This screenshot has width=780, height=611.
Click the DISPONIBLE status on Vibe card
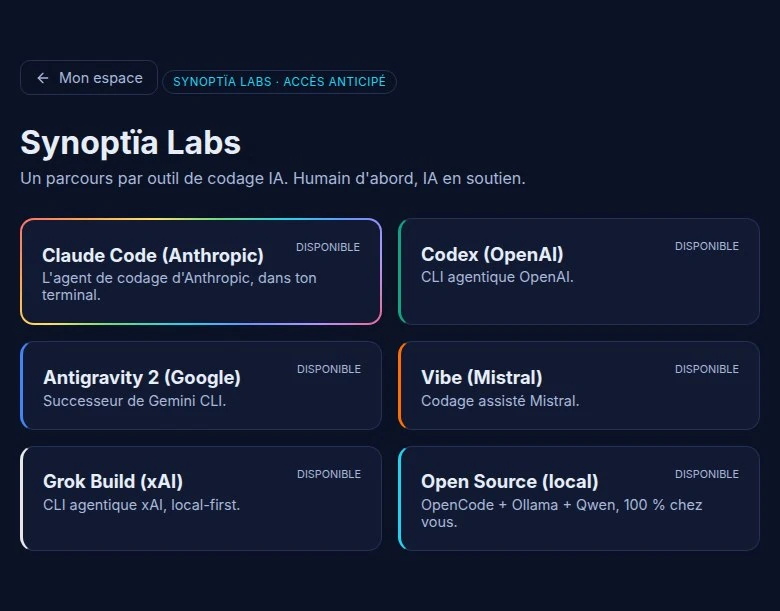click(x=707, y=369)
